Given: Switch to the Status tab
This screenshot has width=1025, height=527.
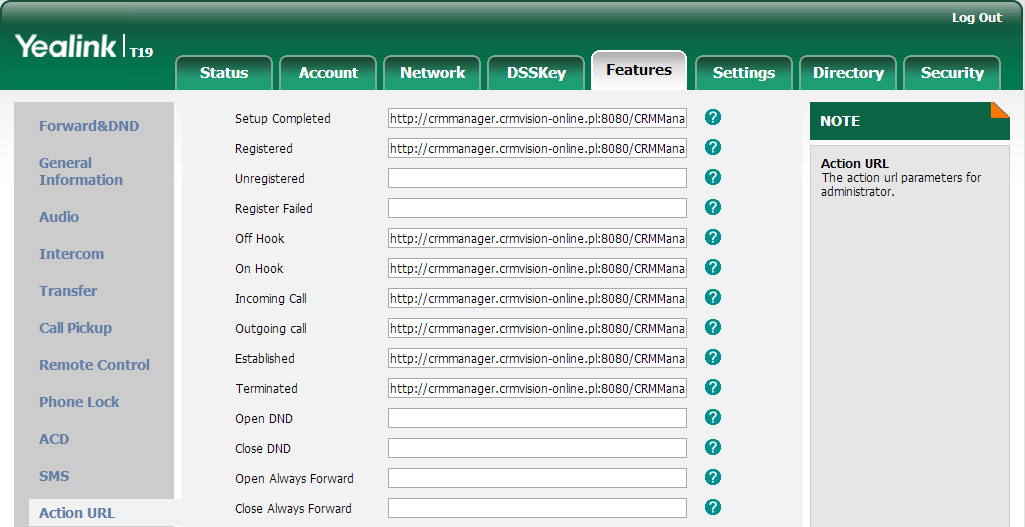Looking at the screenshot, I should pyautogui.click(x=224, y=73).
